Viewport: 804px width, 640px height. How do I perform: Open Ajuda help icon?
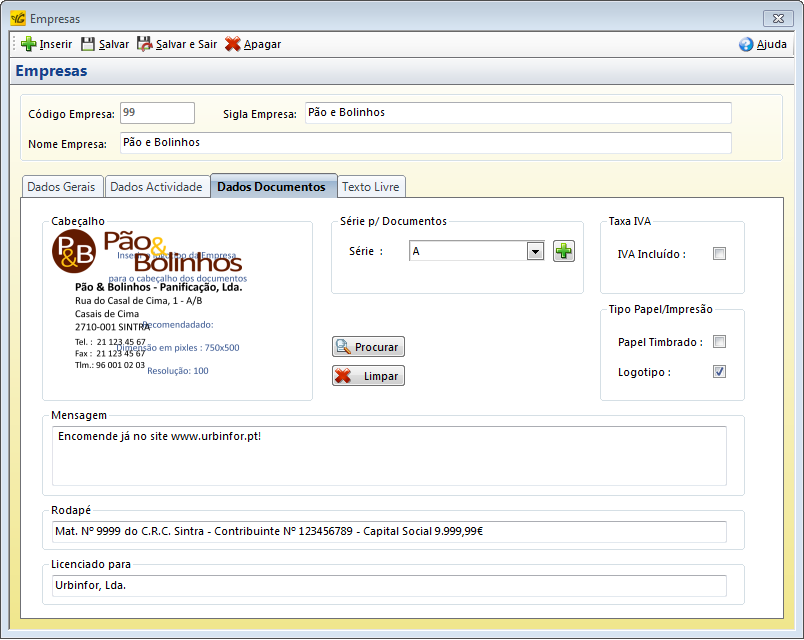[x=746, y=44]
